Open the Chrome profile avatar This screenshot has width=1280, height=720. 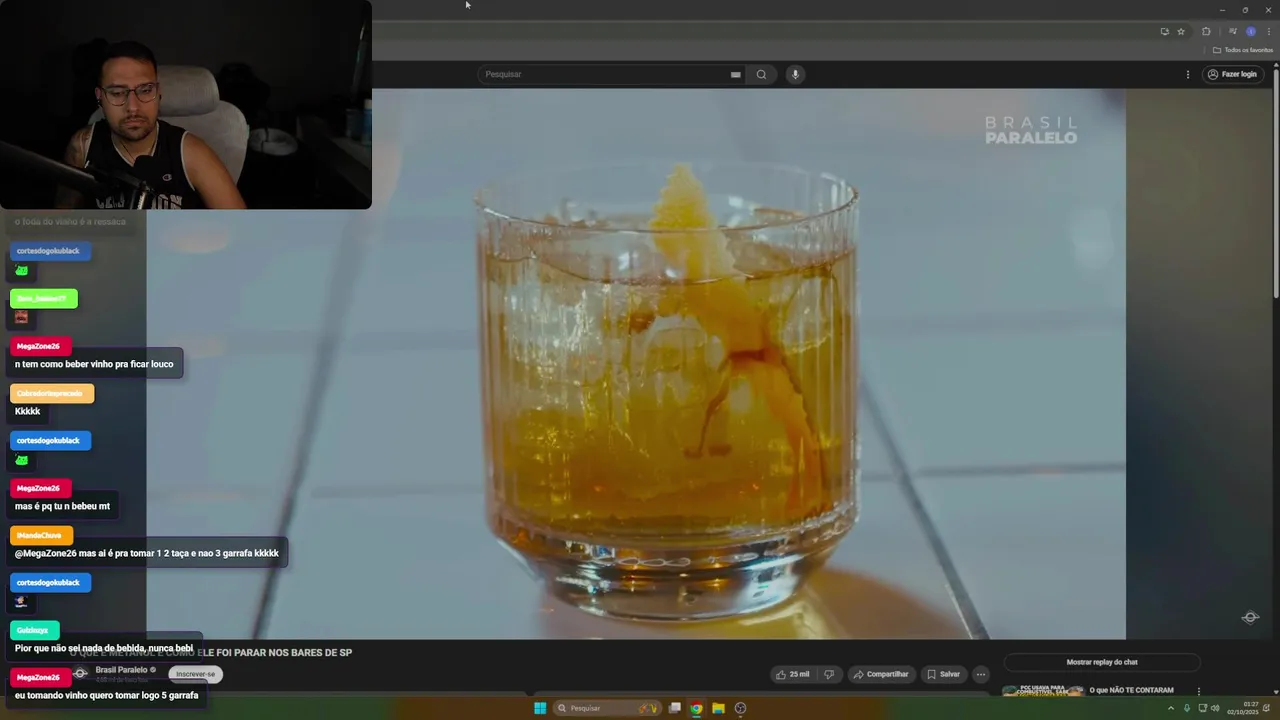click(1250, 31)
